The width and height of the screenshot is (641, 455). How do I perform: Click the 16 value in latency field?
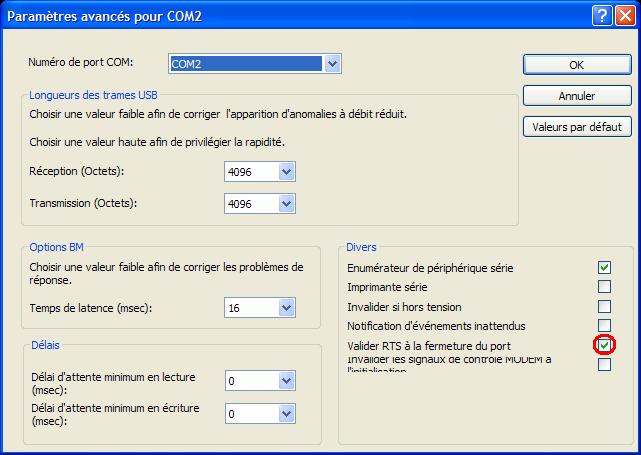(x=234, y=308)
